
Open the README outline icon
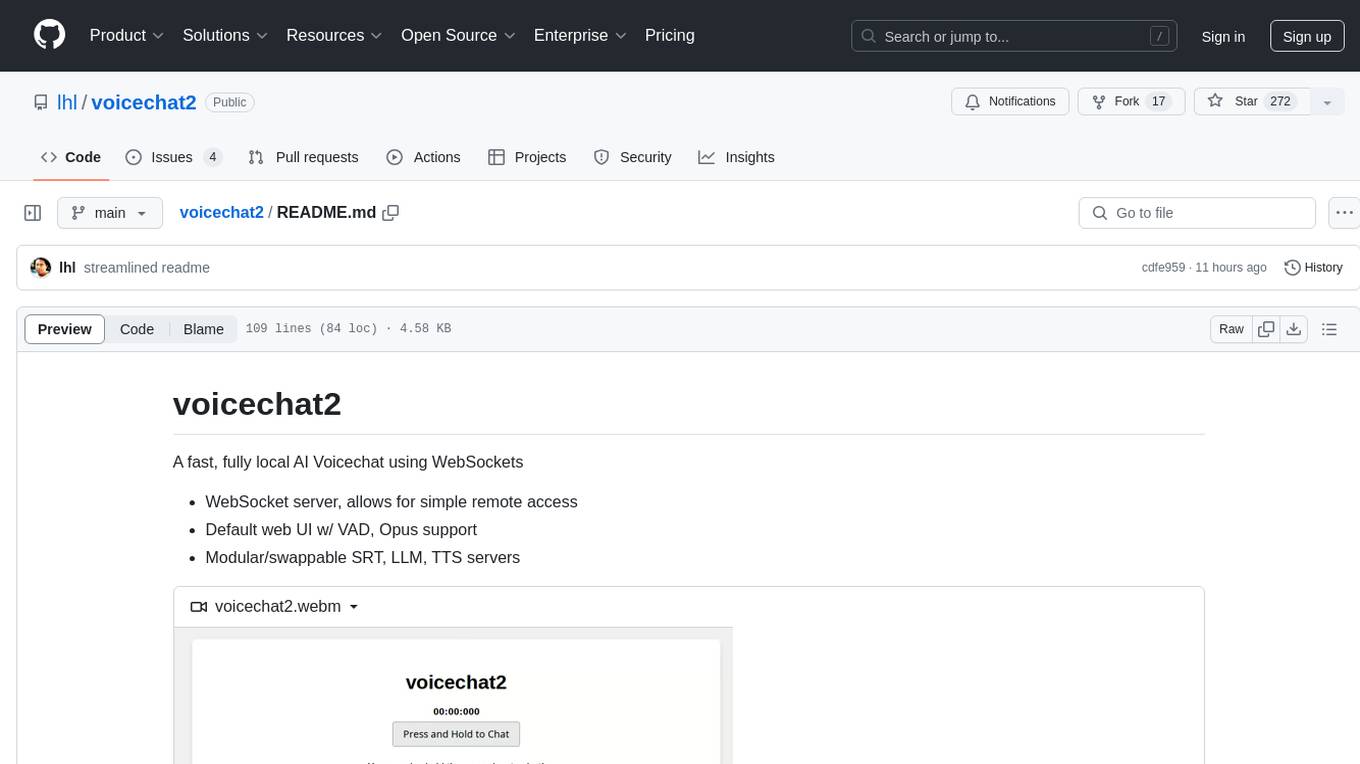(1329, 329)
